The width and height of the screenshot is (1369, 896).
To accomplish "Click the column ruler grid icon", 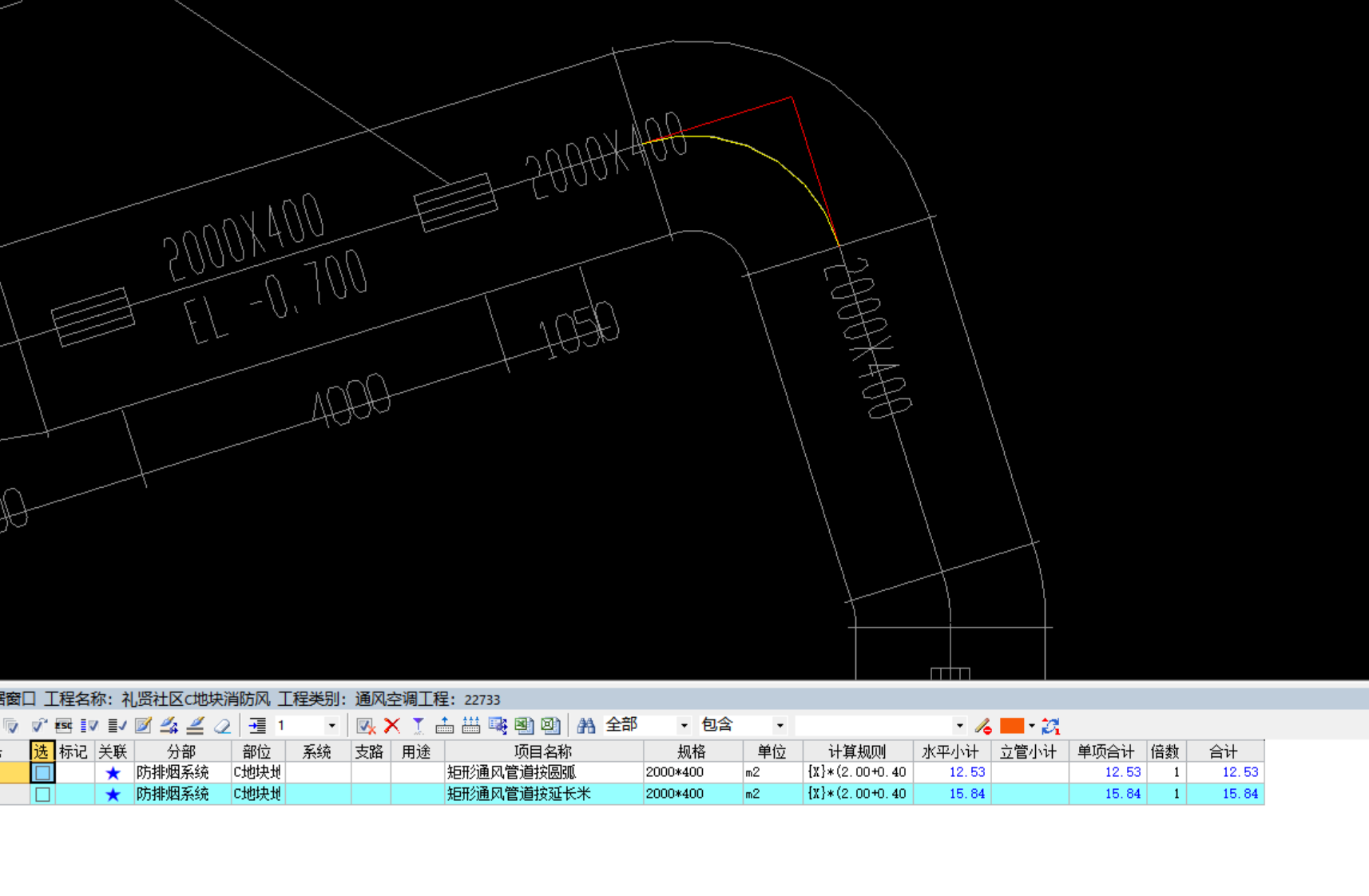I will [471, 726].
